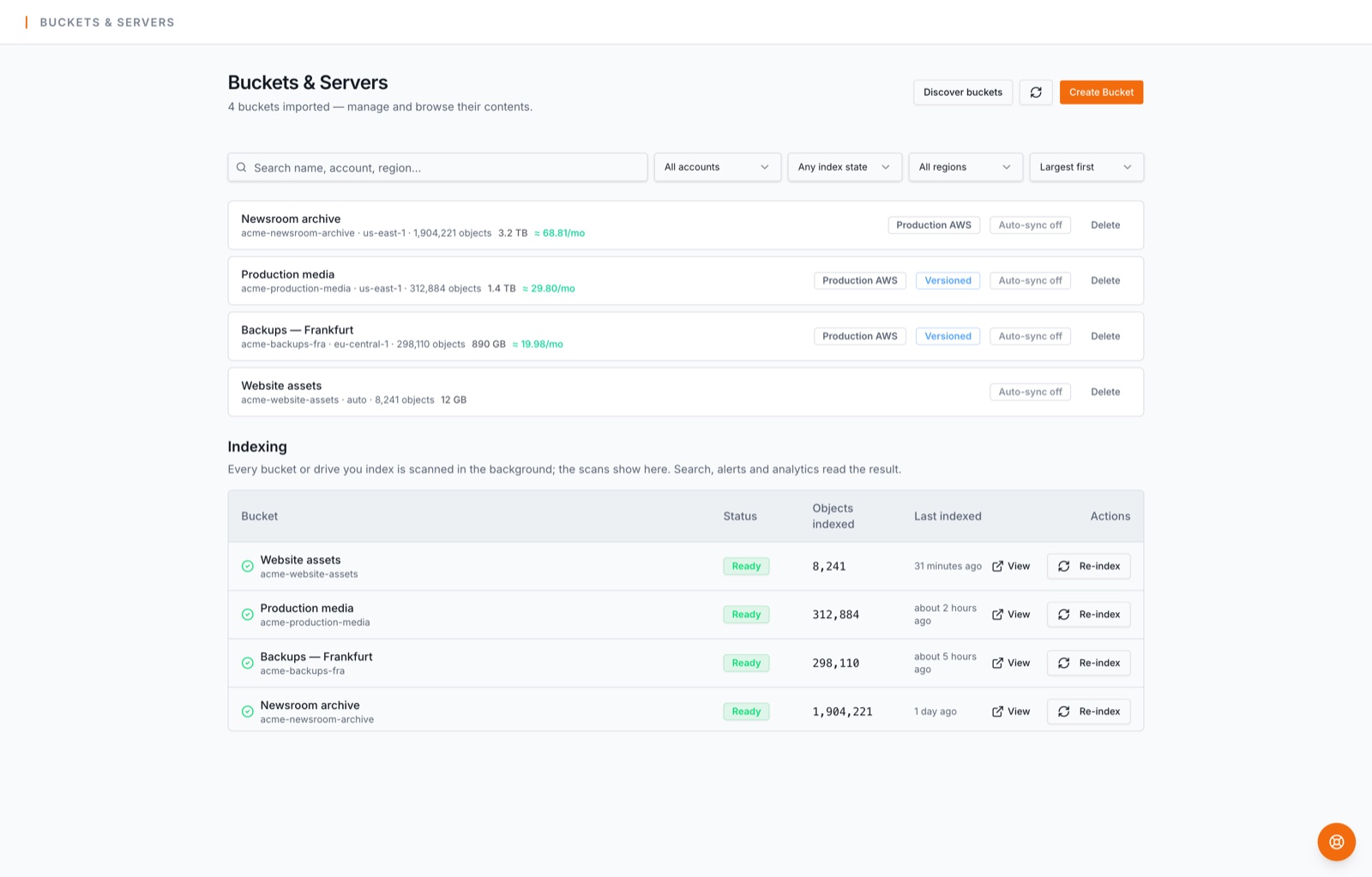Re-index the Newsroom archive bucket
This screenshot has width=1372, height=877.
pos(1088,712)
